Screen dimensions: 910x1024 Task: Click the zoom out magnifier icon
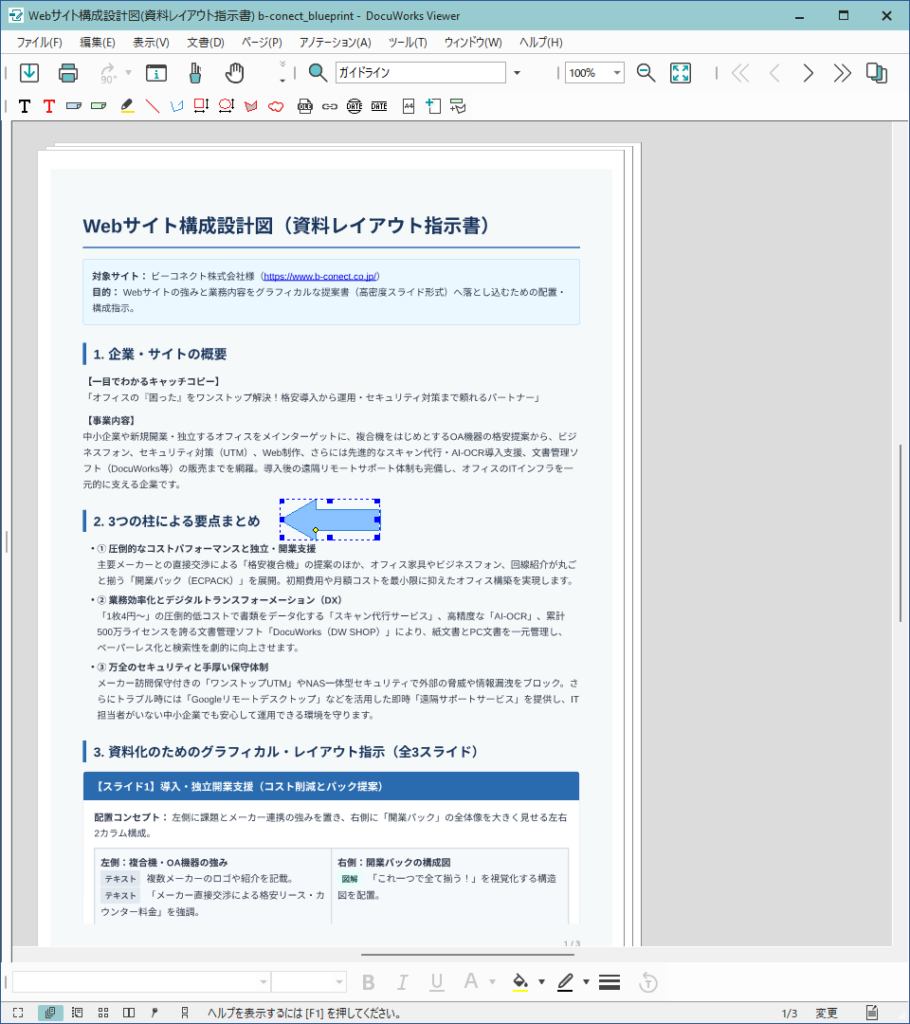(645, 72)
